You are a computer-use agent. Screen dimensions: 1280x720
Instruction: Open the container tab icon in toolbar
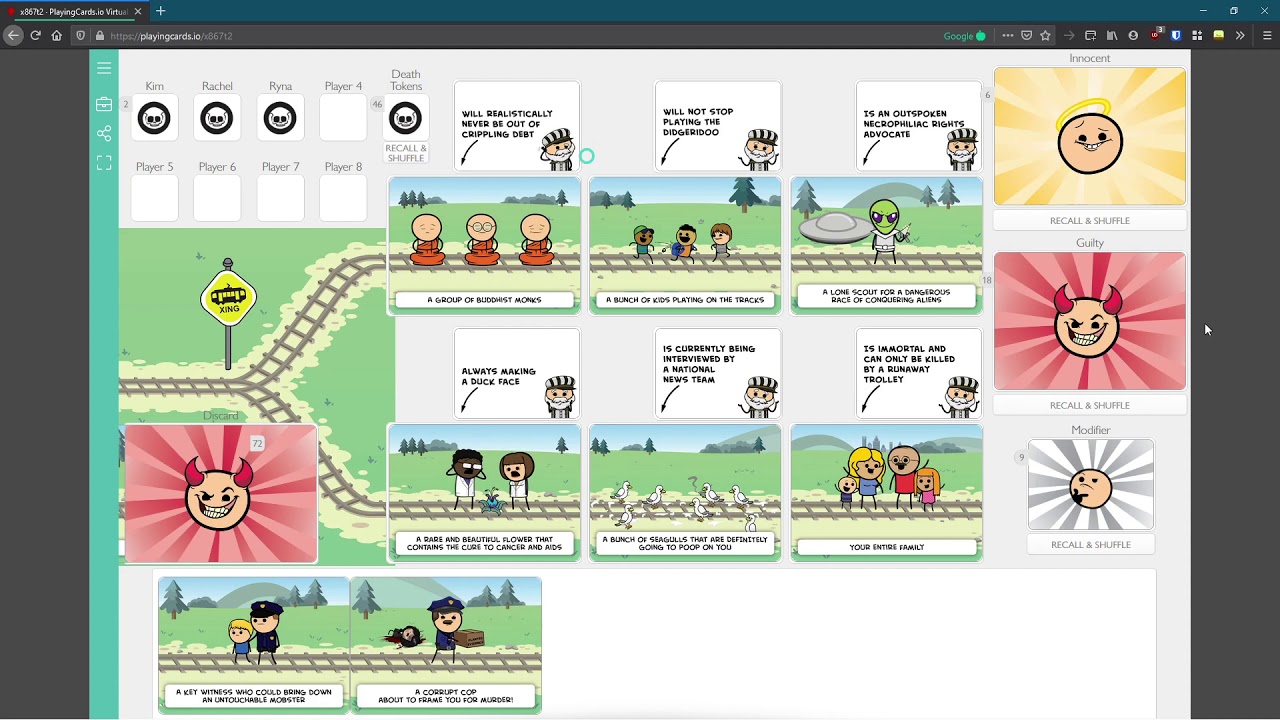coord(1091,35)
